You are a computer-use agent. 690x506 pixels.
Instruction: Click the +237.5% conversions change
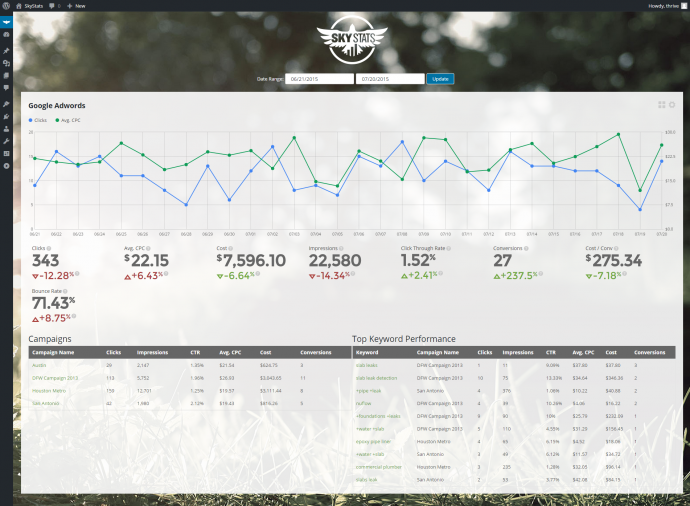click(515, 276)
